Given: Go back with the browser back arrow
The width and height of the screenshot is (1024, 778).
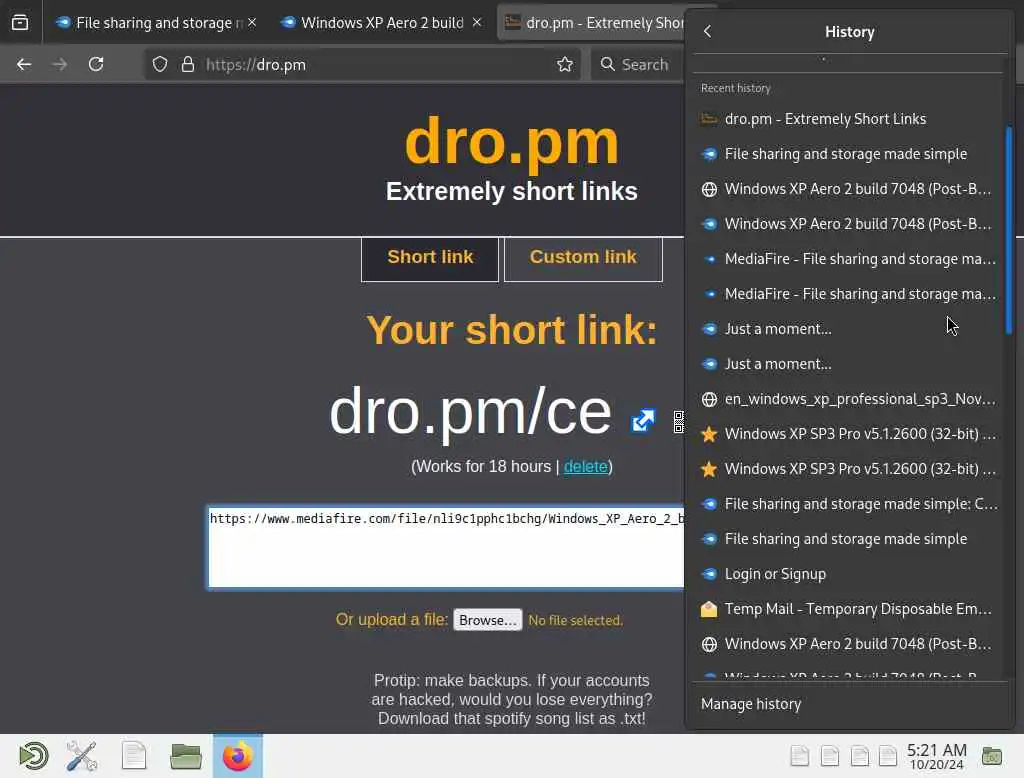Looking at the screenshot, I should (x=24, y=64).
